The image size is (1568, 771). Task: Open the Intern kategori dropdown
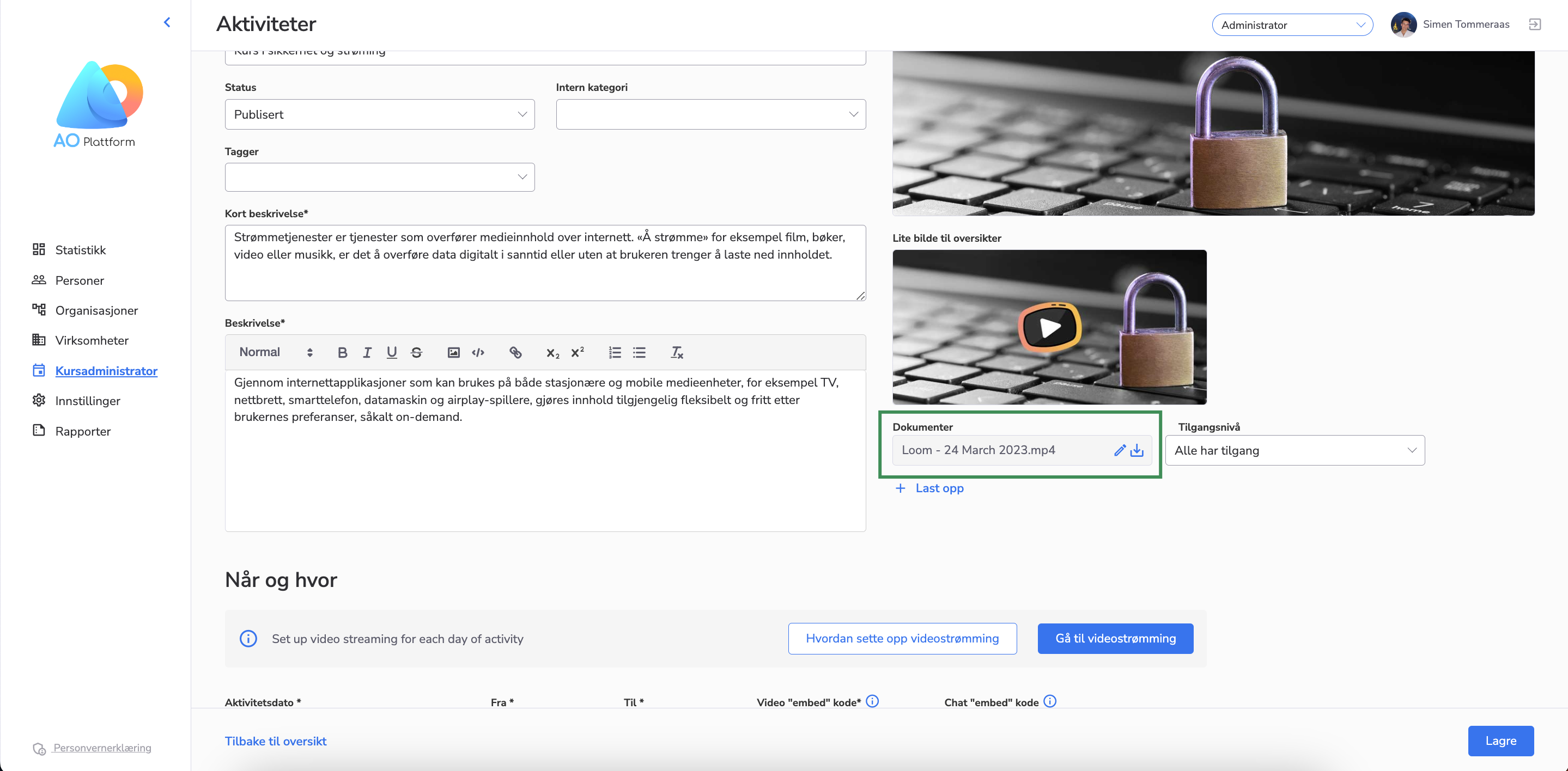point(710,114)
